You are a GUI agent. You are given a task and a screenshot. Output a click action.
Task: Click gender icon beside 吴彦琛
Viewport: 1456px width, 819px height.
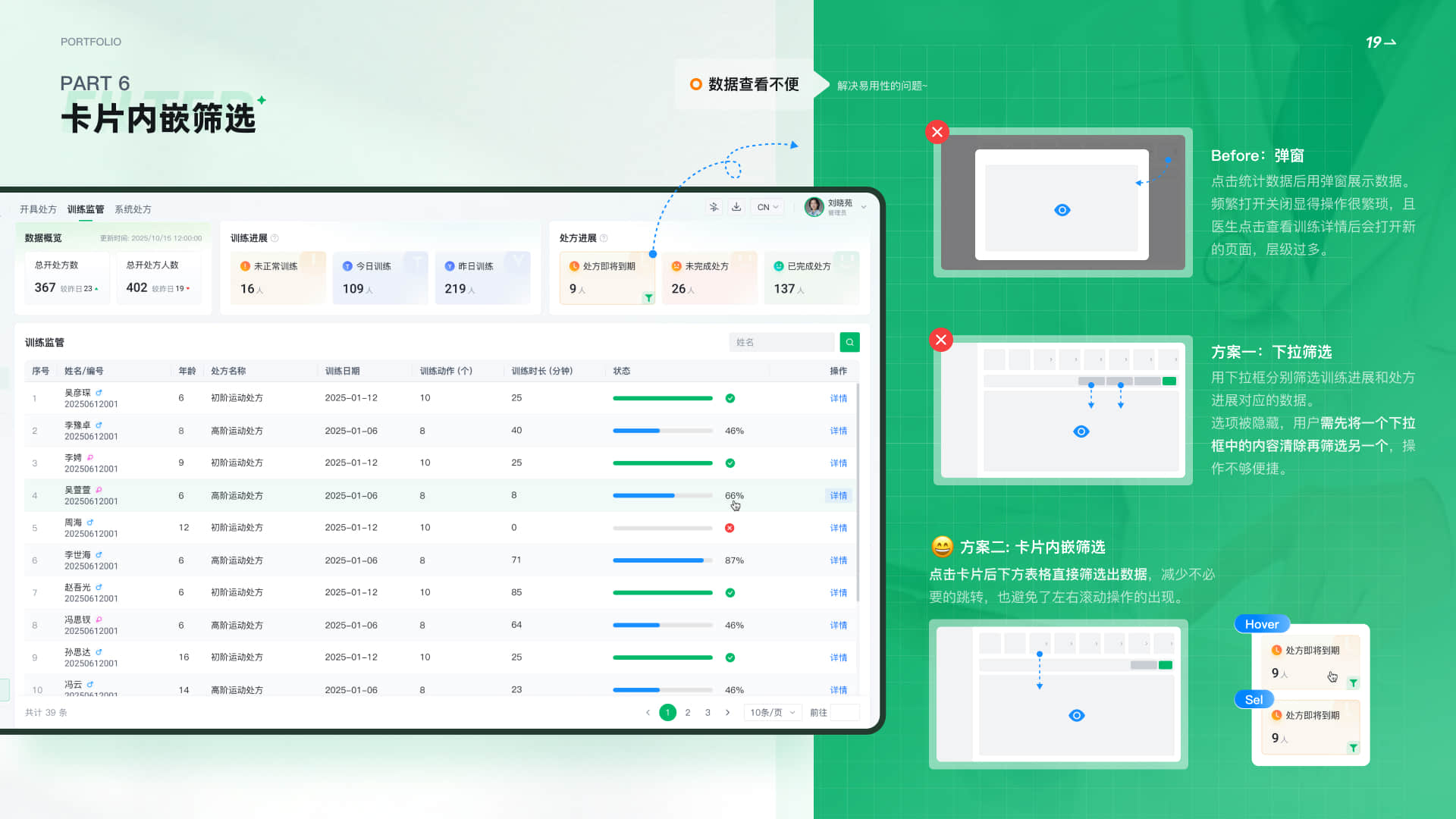99,393
